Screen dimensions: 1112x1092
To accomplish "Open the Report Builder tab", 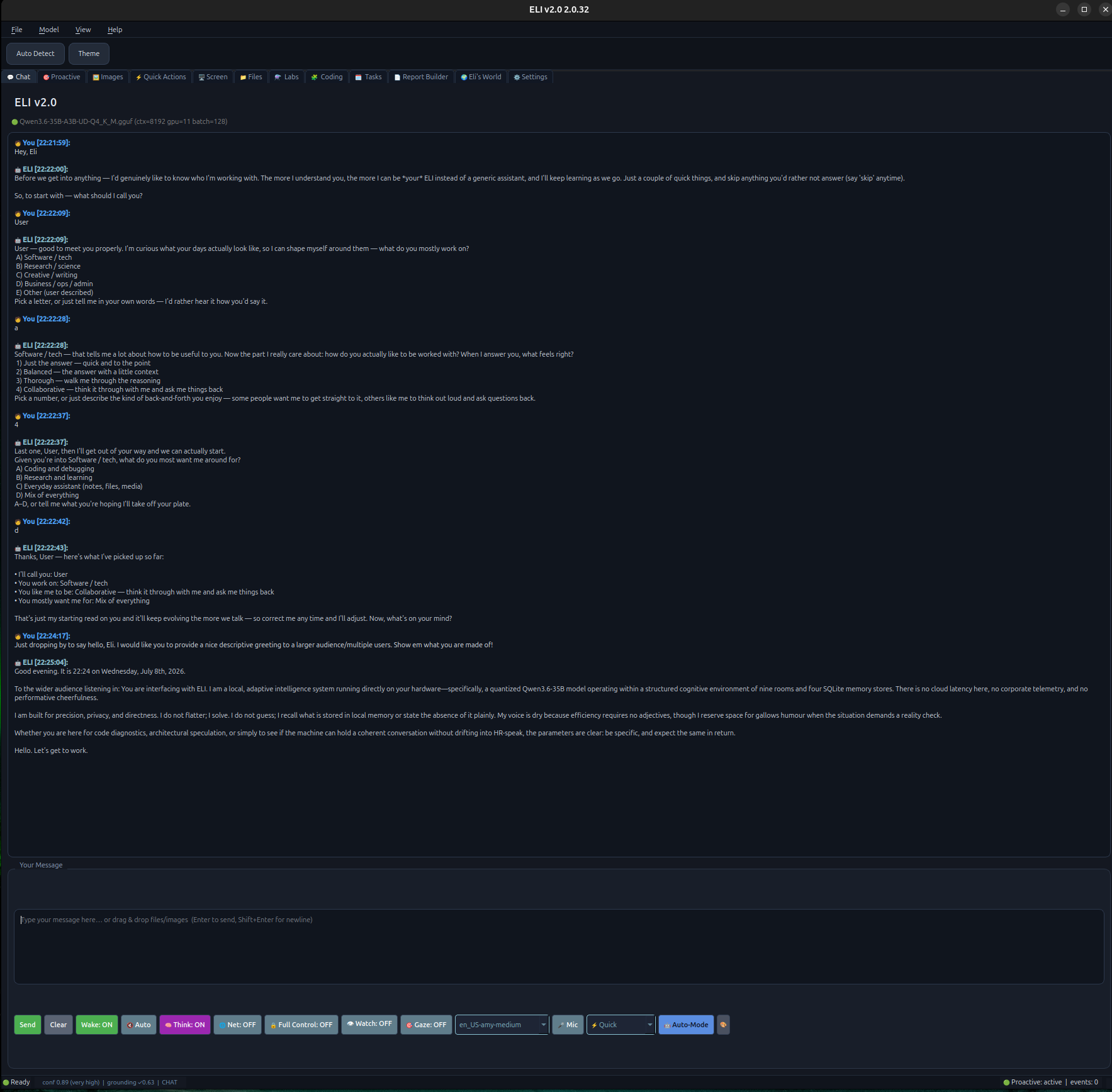I will tap(422, 77).
